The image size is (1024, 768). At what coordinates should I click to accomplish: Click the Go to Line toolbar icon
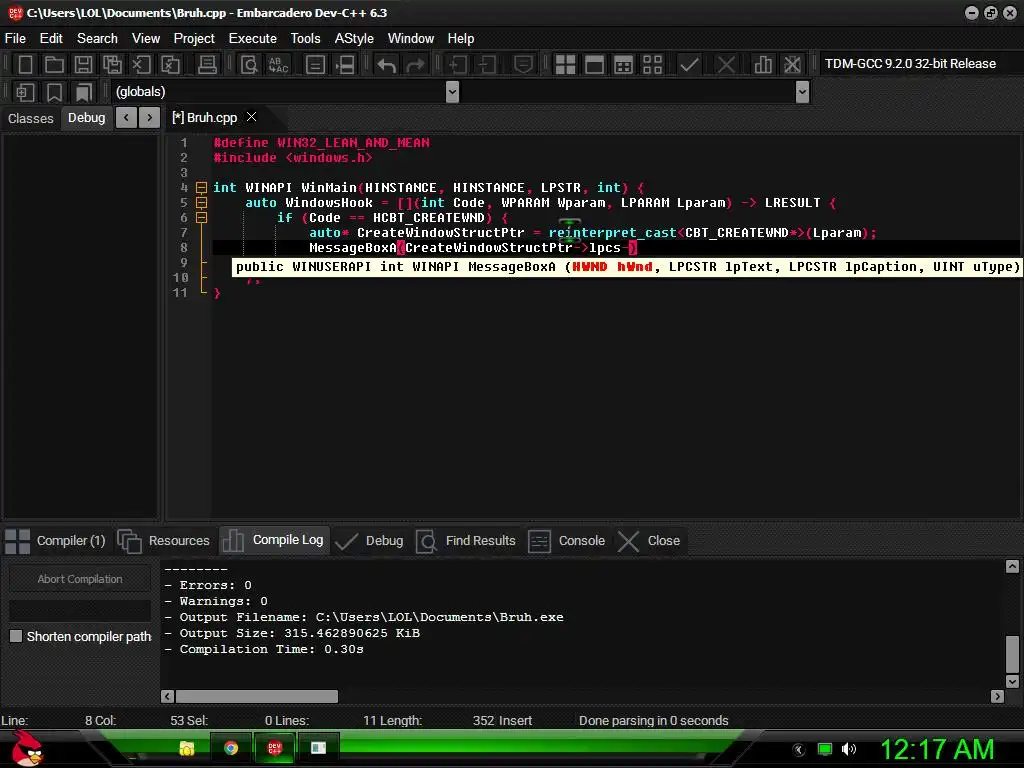coord(345,64)
